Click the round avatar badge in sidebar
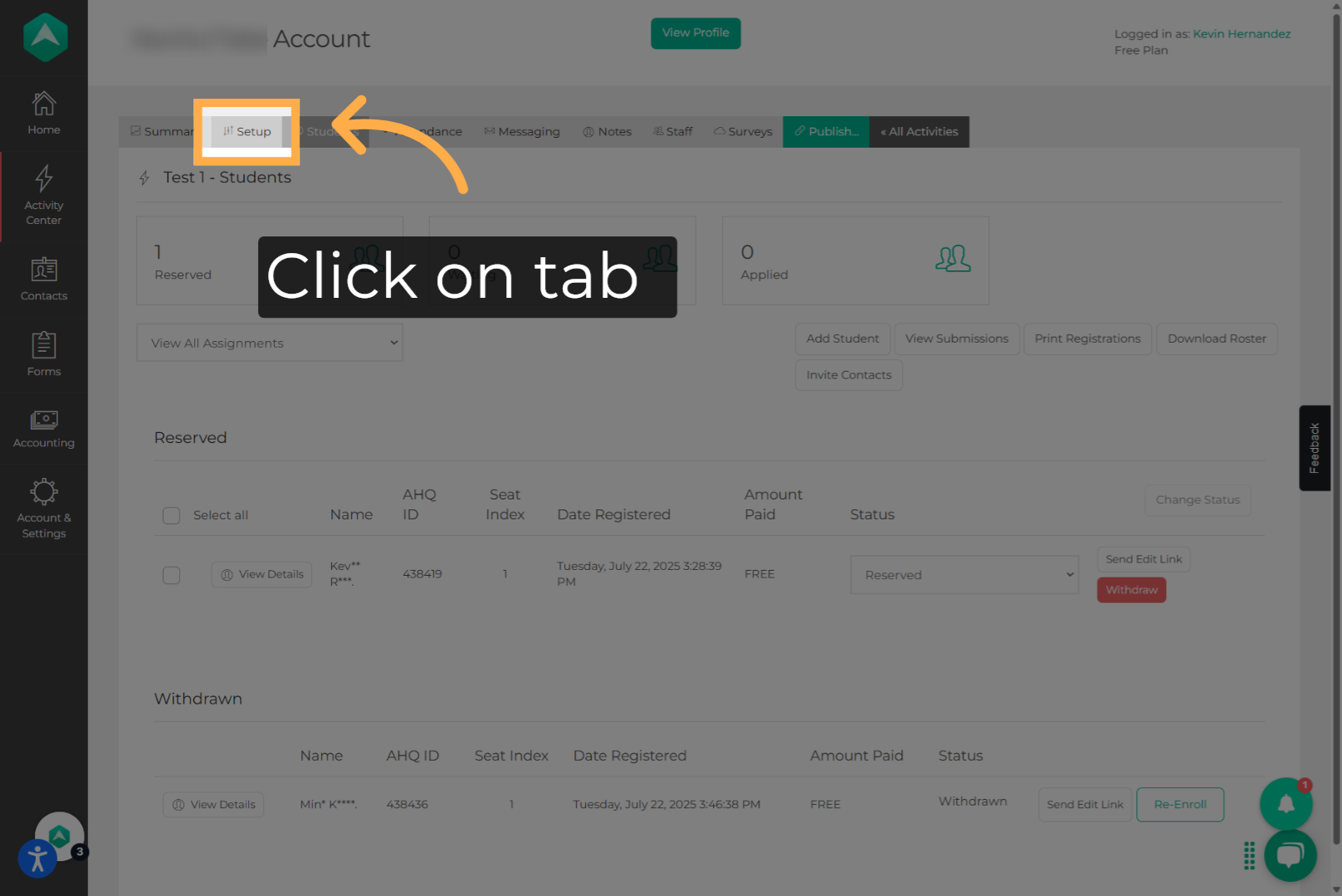 click(59, 835)
